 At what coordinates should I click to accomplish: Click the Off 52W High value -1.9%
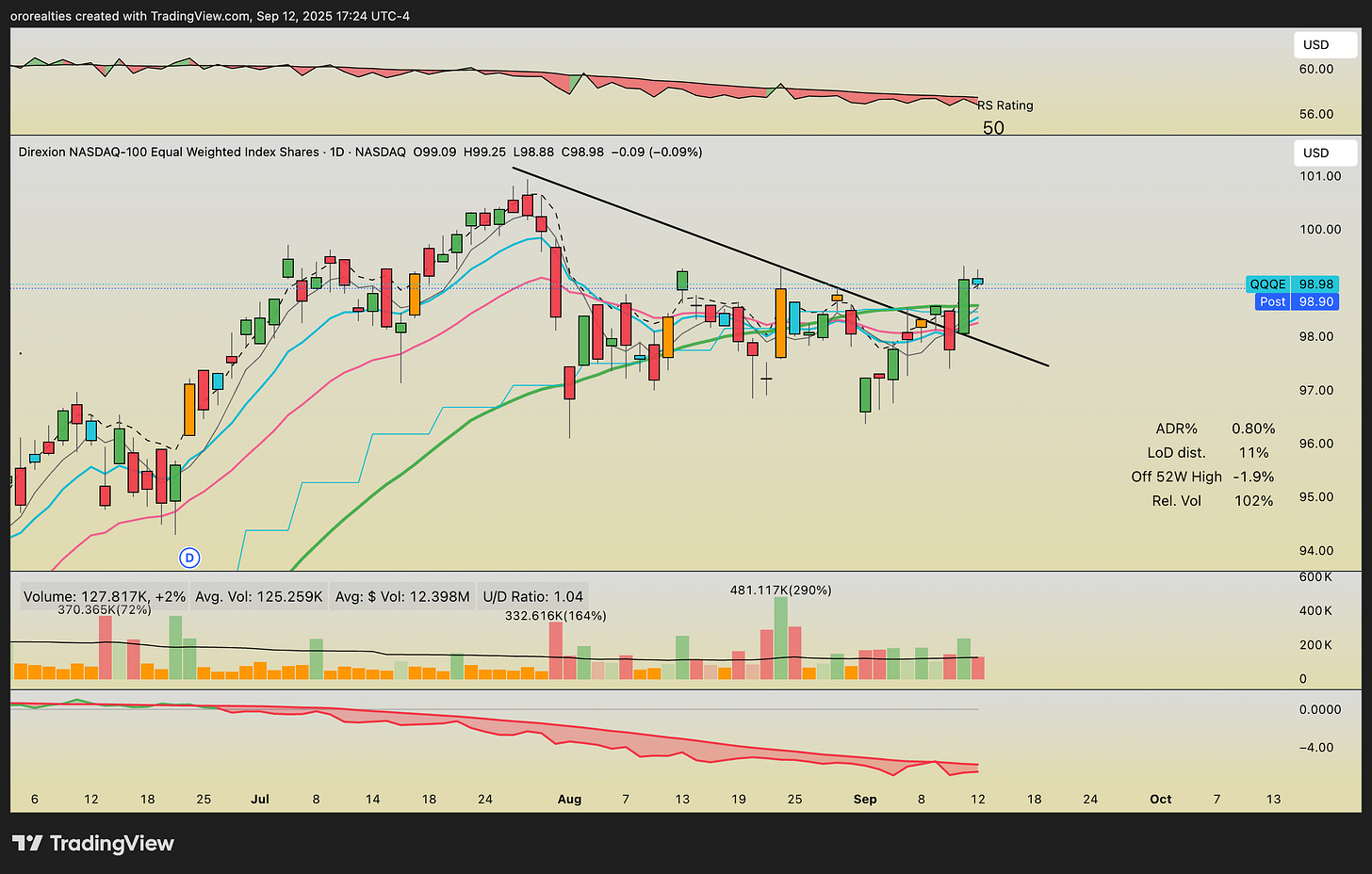tap(1253, 477)
